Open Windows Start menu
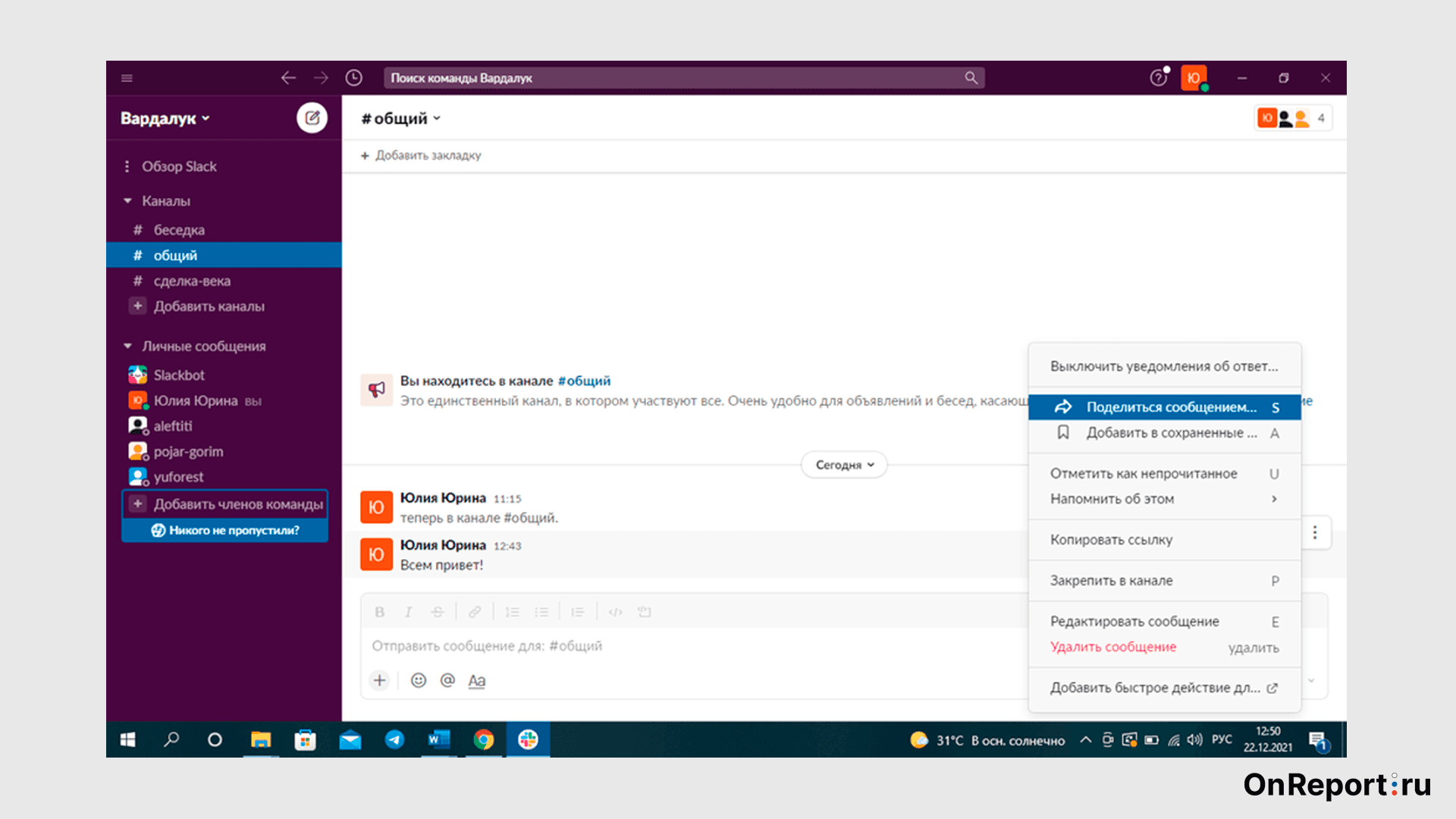Image resolution: width=1456 pixels, height=819 pixels. tap(127, 739)
